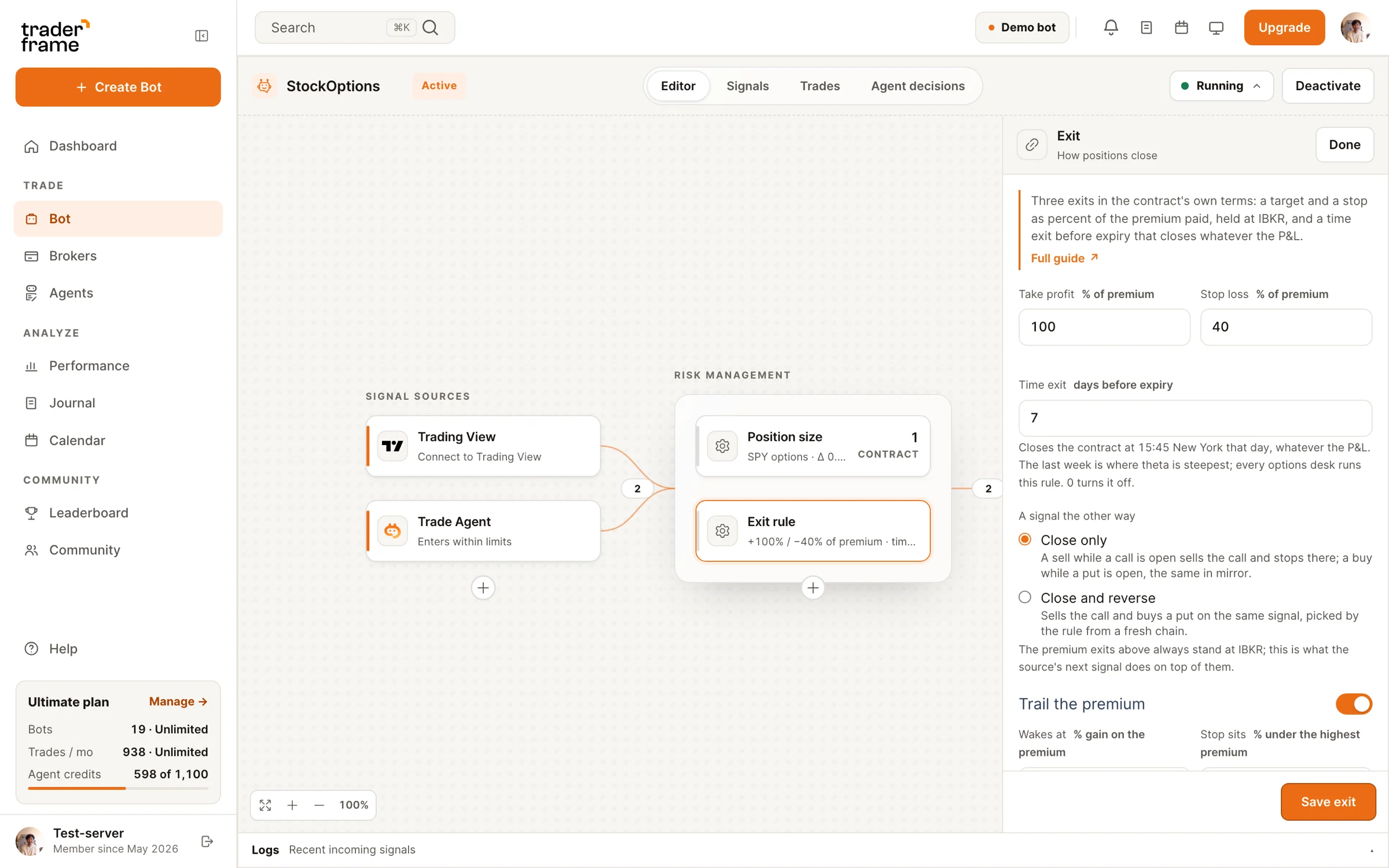Screen dimensions: 1389x868
Task: Open the Trades tab
Action: [820, 86]
